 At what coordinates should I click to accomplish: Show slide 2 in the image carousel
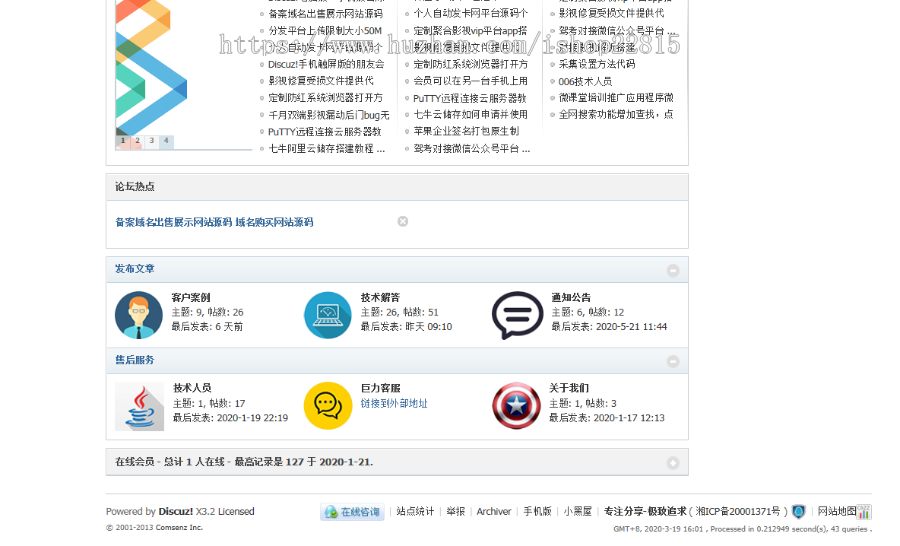tap(137, 141)
